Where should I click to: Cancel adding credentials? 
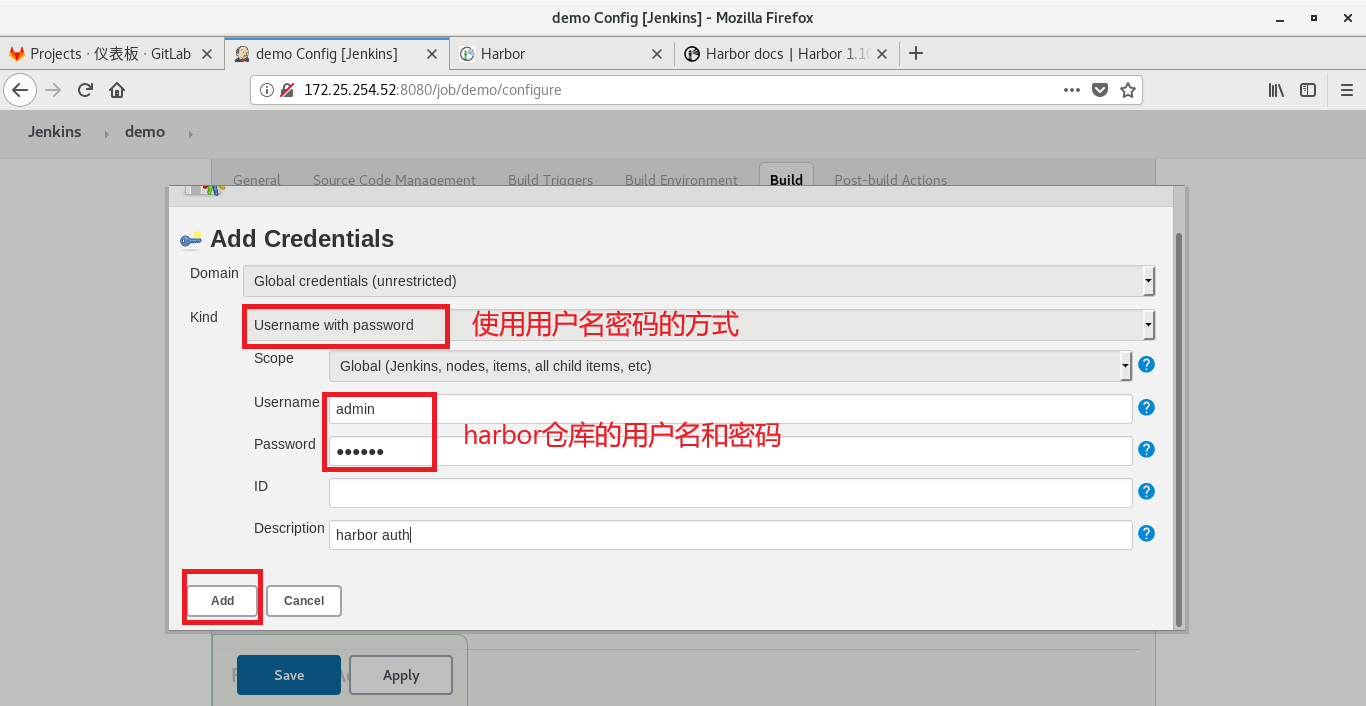click(x=304, y=601)
